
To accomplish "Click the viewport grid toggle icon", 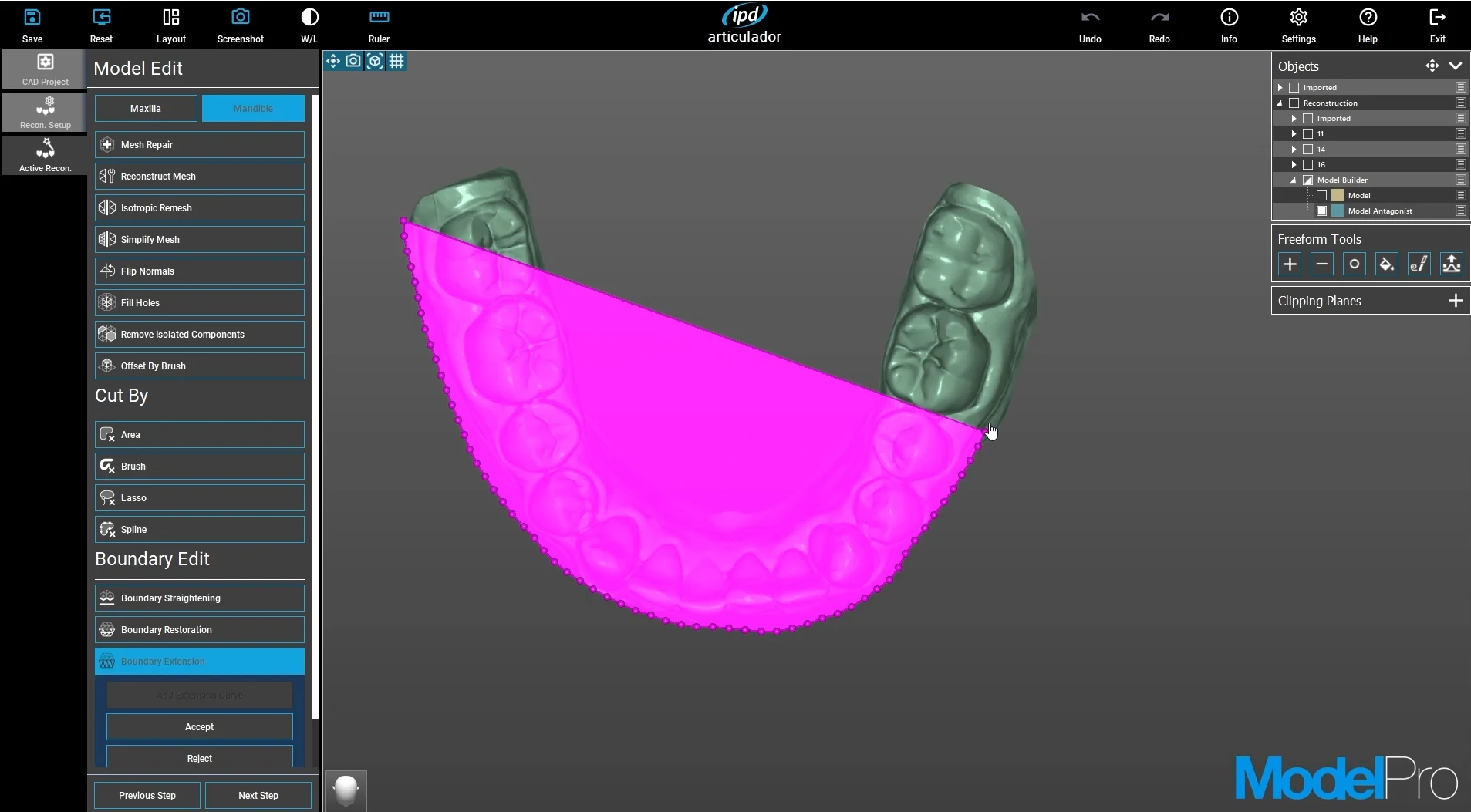I will 396,61.
